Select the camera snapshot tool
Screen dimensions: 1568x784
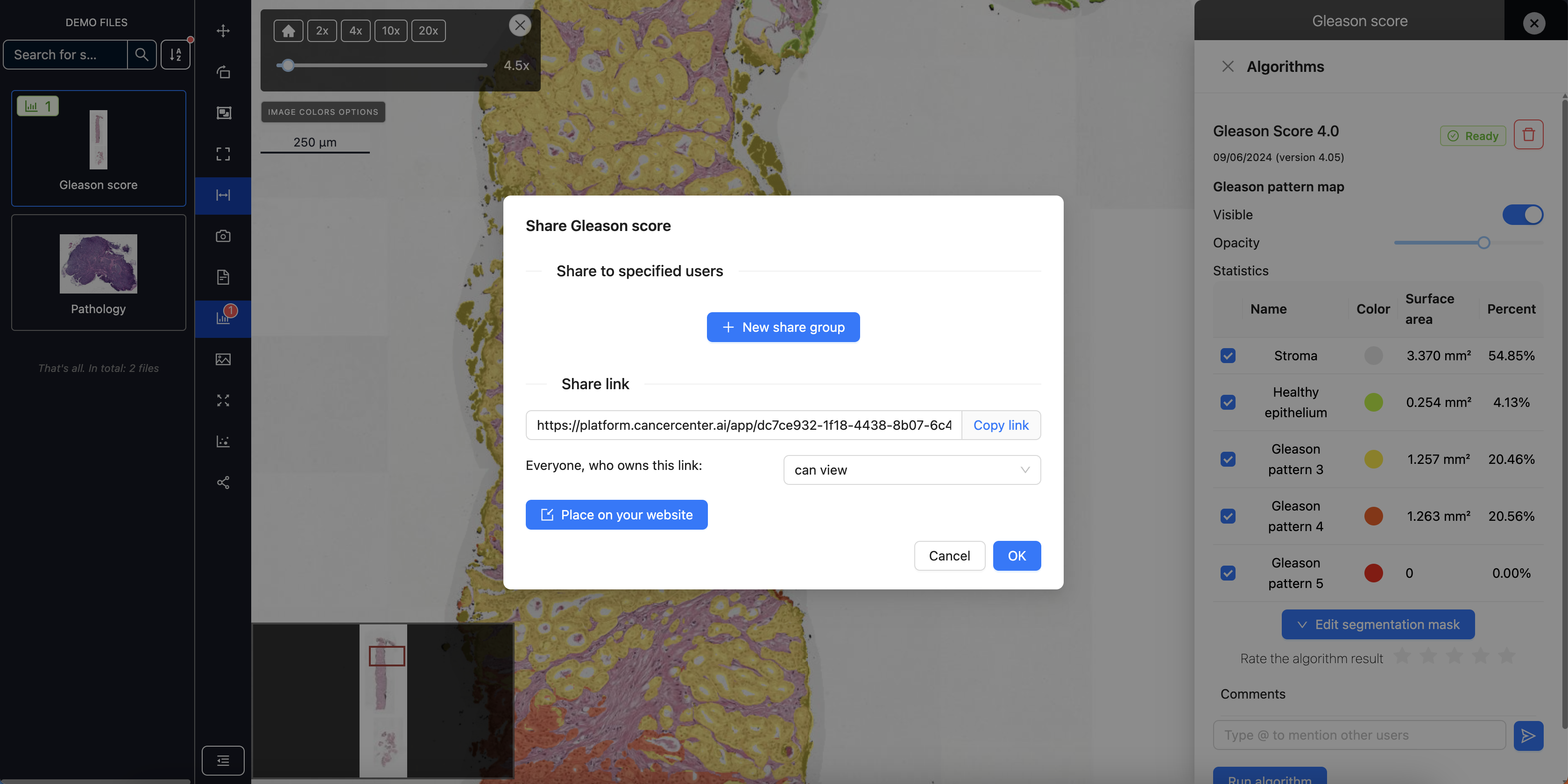pos(223,236)
